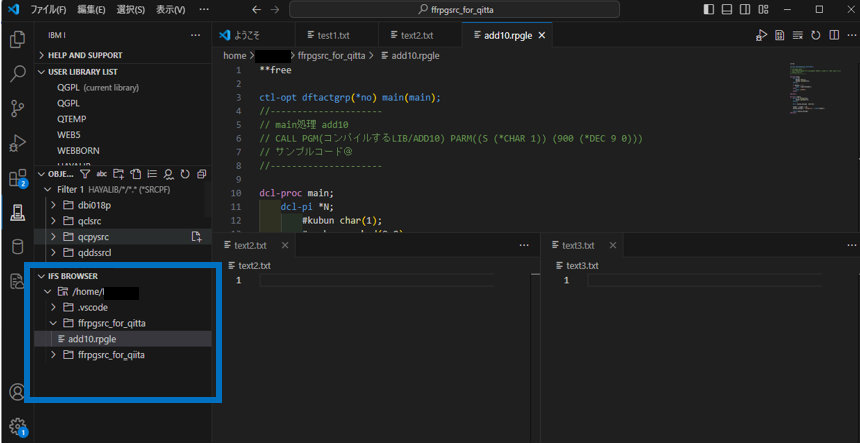Open the 選択(S) menu
860x444 pixels.
coord(131,9)
